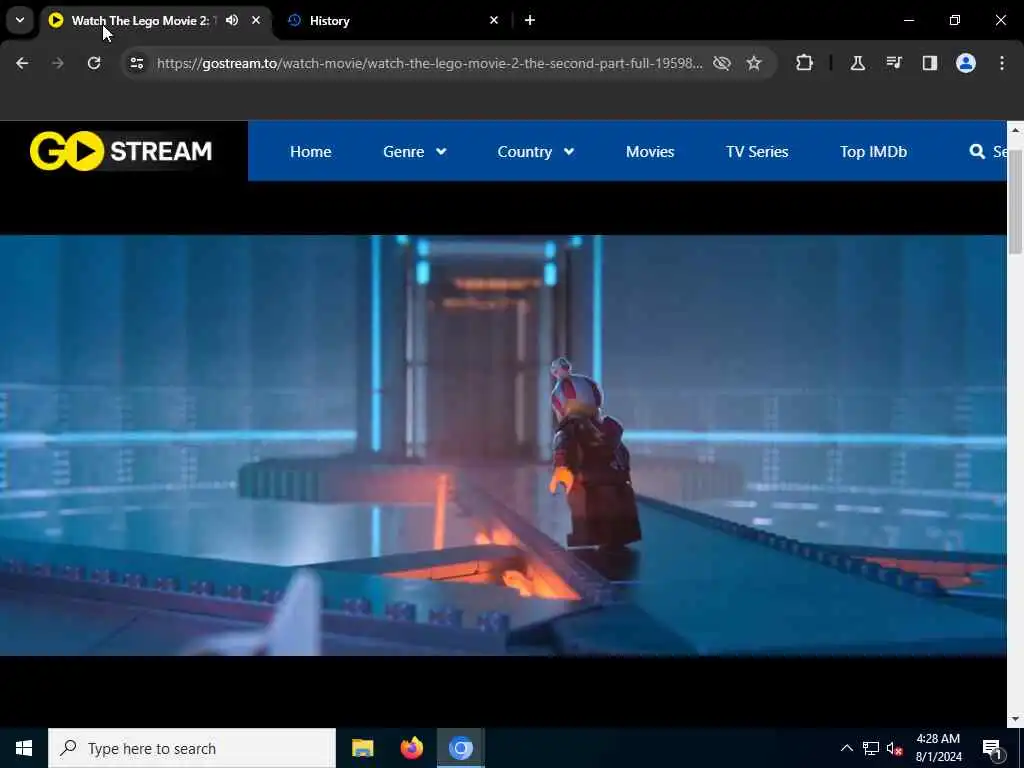Open the Extensions puzzle icon
The image size is (1024, 768).
tap(805, 63)
